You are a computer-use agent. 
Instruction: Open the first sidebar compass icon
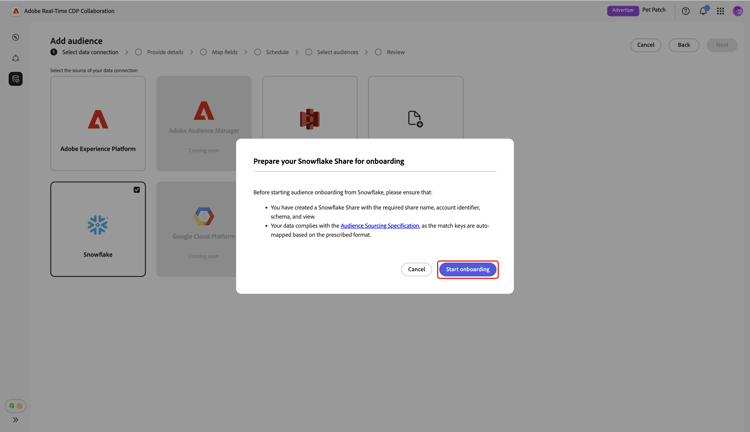(x=16, y=37)
